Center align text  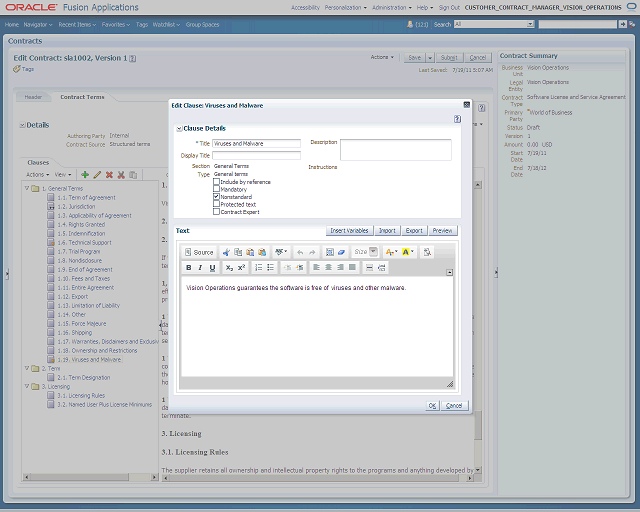[328, 268]
